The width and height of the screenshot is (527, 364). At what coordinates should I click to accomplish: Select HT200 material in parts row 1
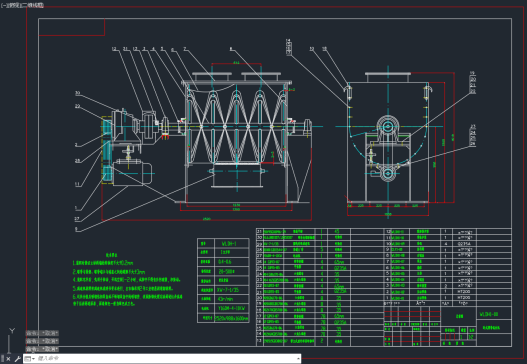[x=464, y=297]
